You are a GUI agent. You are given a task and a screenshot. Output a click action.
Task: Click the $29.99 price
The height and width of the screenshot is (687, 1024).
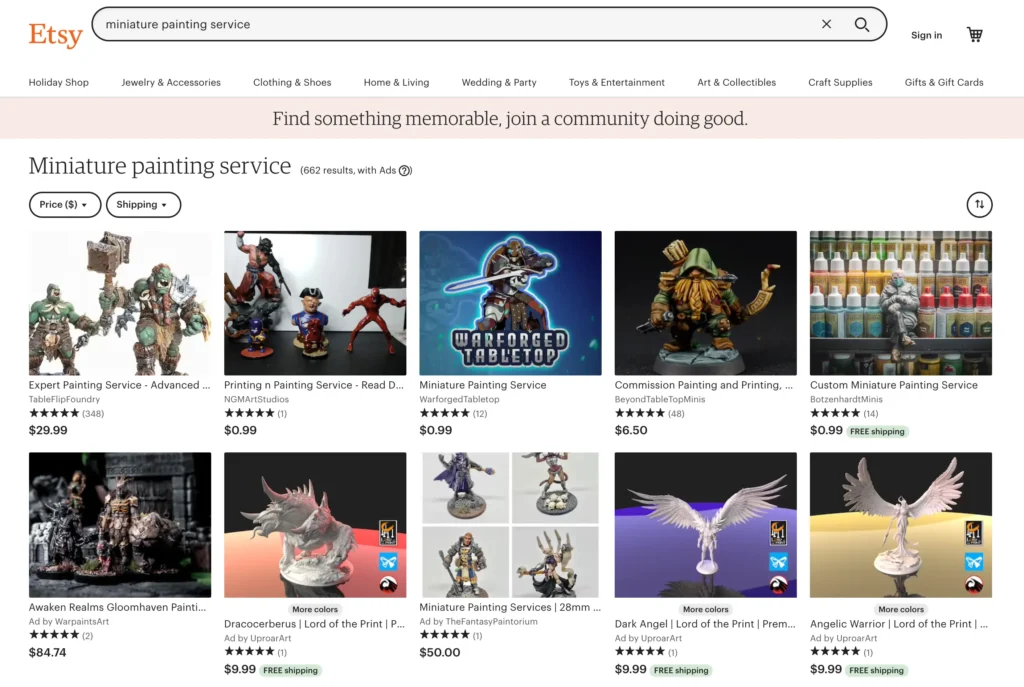(x=48, y=430)
